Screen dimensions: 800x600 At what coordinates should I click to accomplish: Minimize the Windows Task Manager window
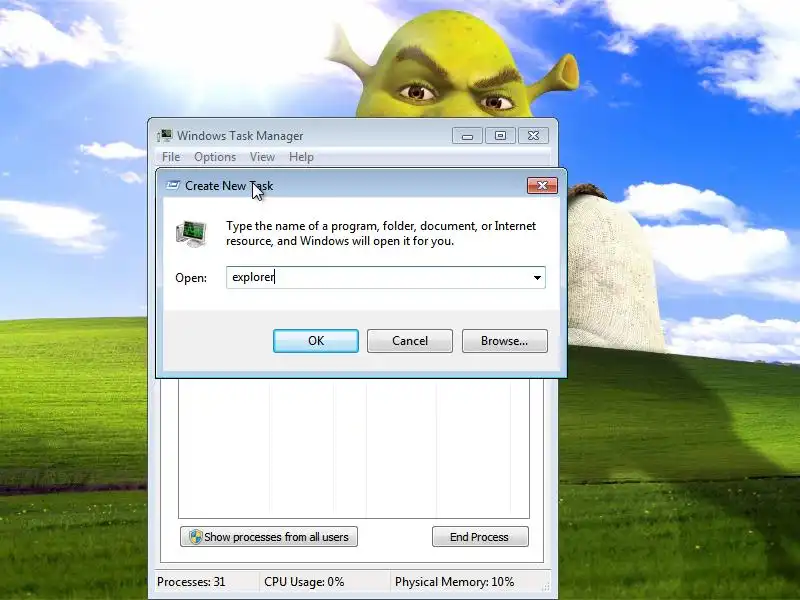point(467,136)
